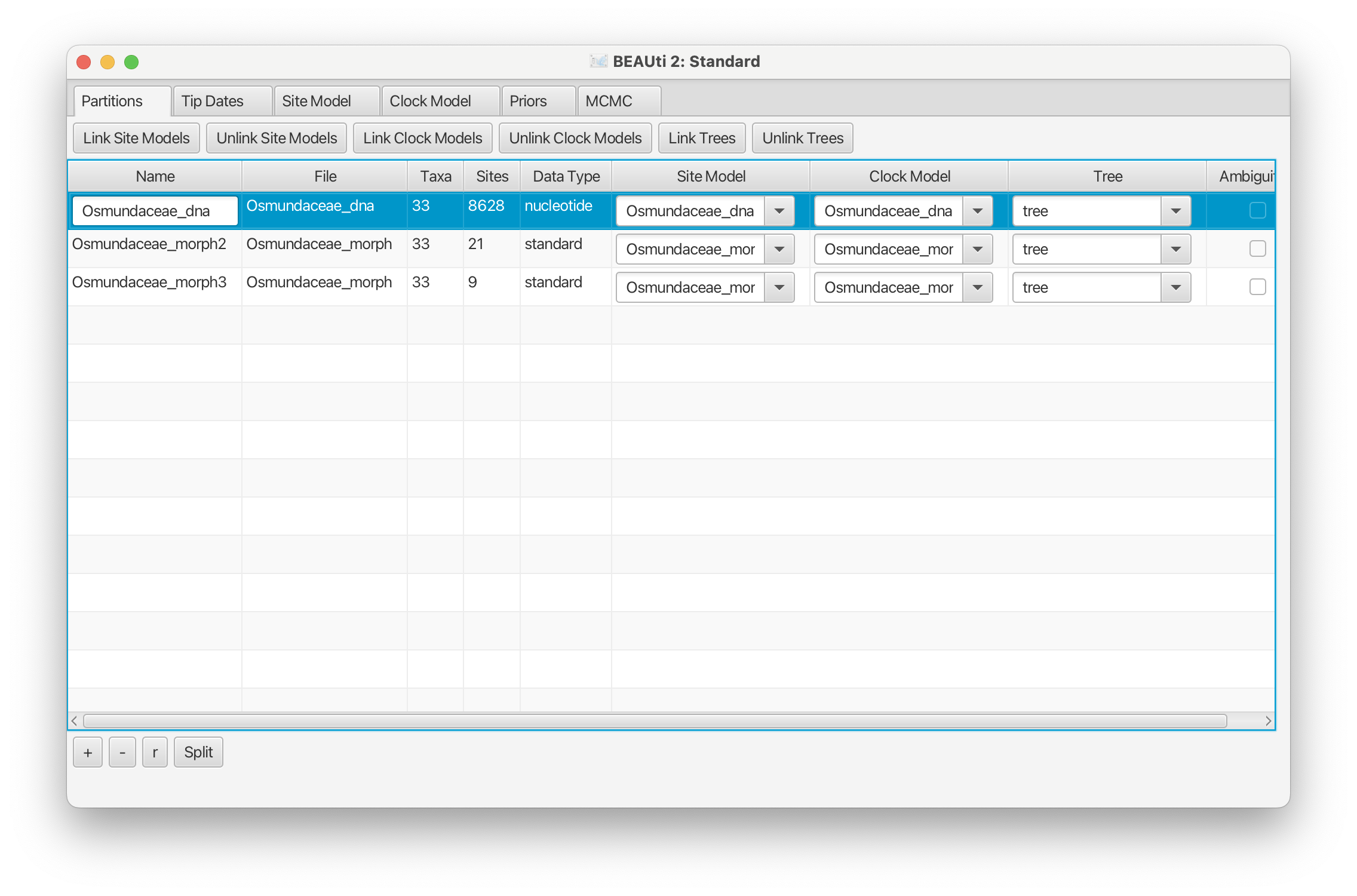This screenshot has width=1357, height=896.
Task: Expand Tree dropdown arrow for Osmundaceae_morph3 row
Action: click(x=1176, y=287)
